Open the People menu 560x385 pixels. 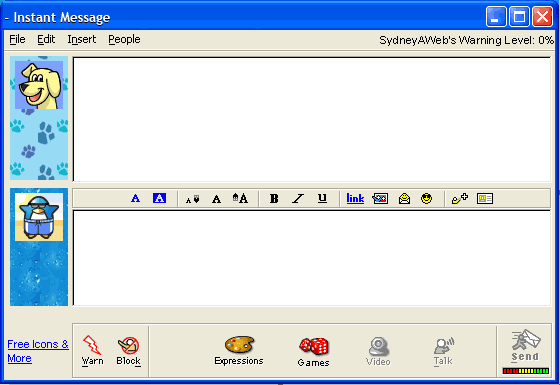coord(124,39)
